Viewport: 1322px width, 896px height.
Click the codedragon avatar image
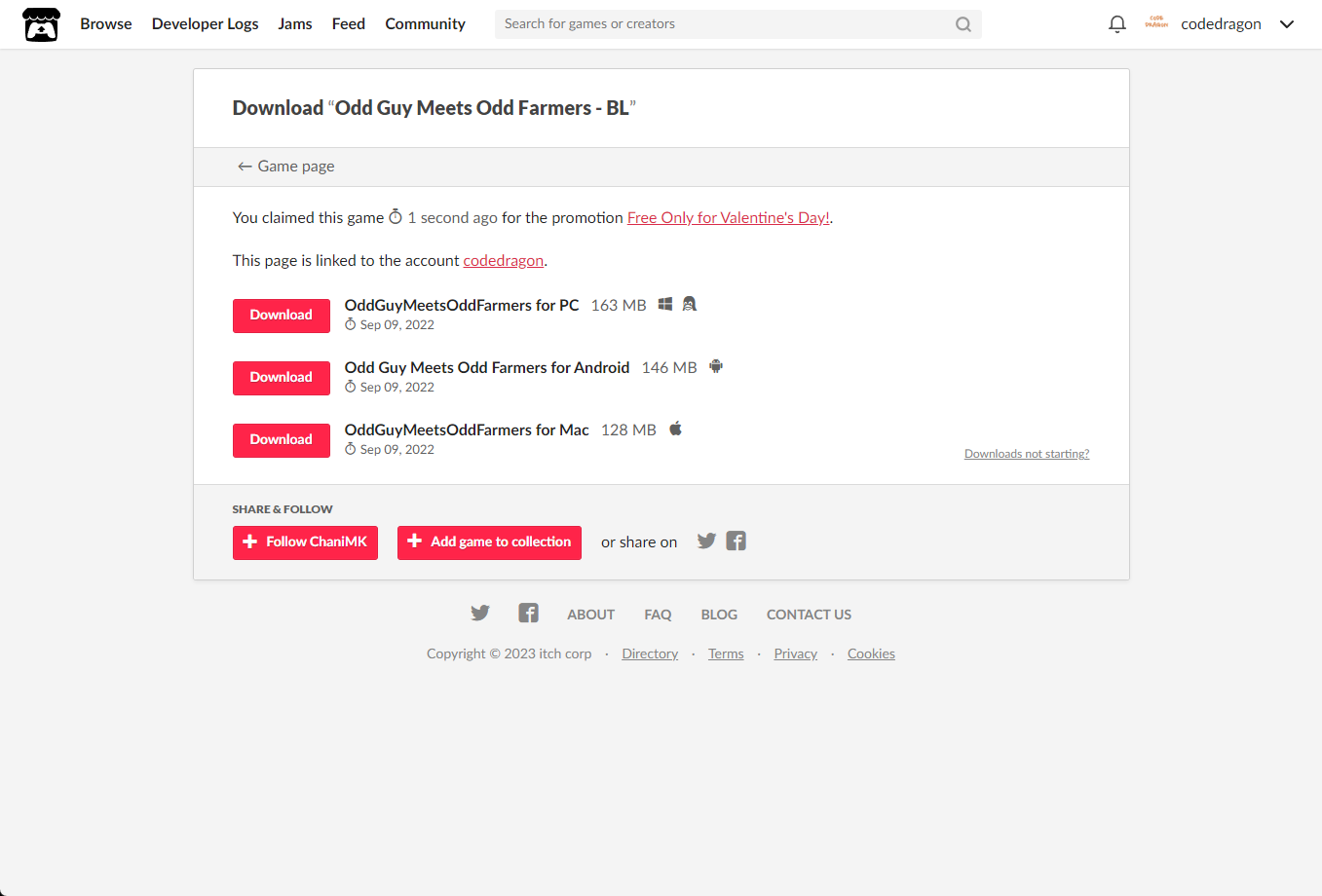click(1156, 23)
